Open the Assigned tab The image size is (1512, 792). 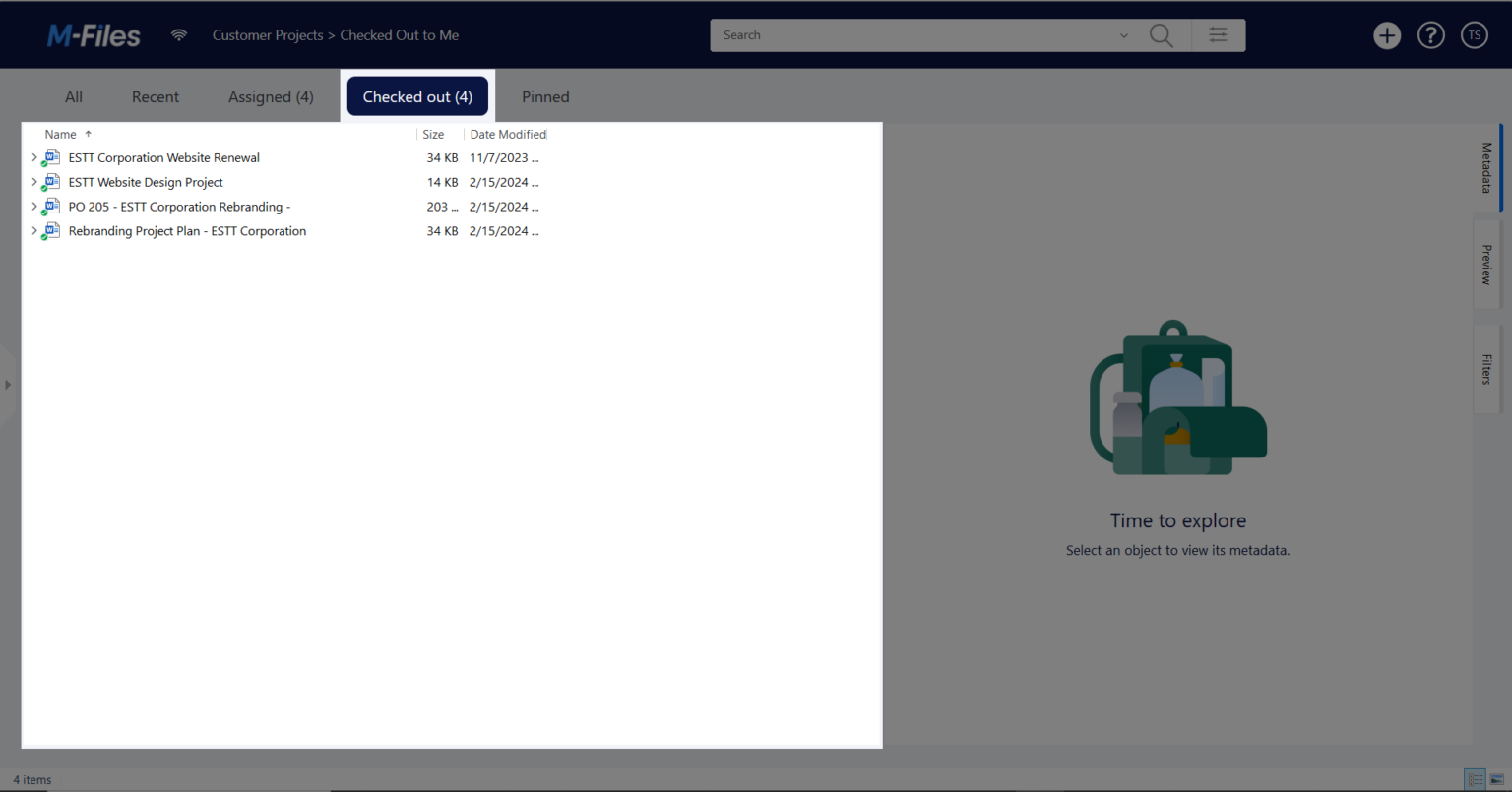tap(271, 96)
